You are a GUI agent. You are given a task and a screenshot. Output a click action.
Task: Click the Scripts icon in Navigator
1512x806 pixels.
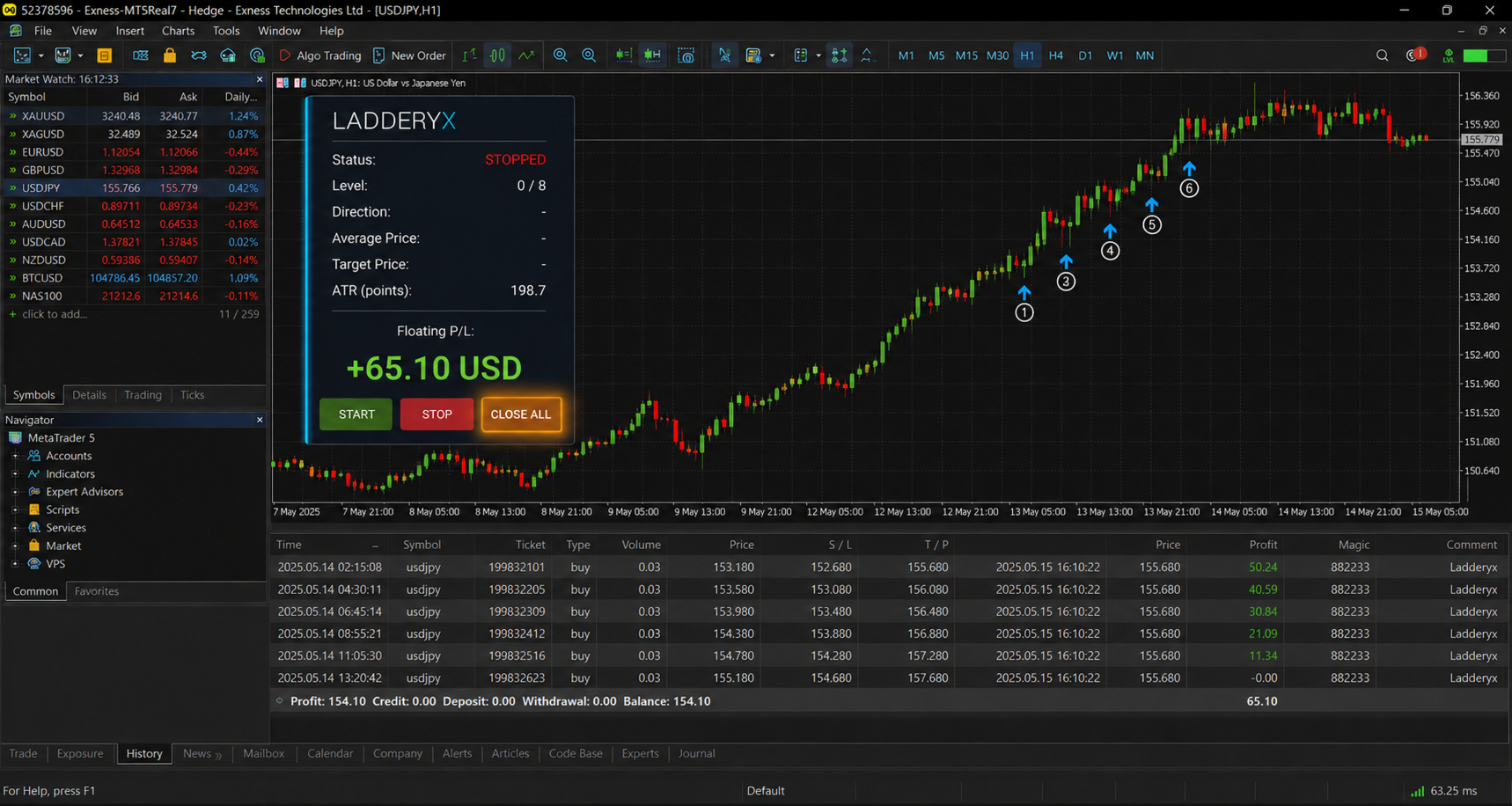click(34, 509)
